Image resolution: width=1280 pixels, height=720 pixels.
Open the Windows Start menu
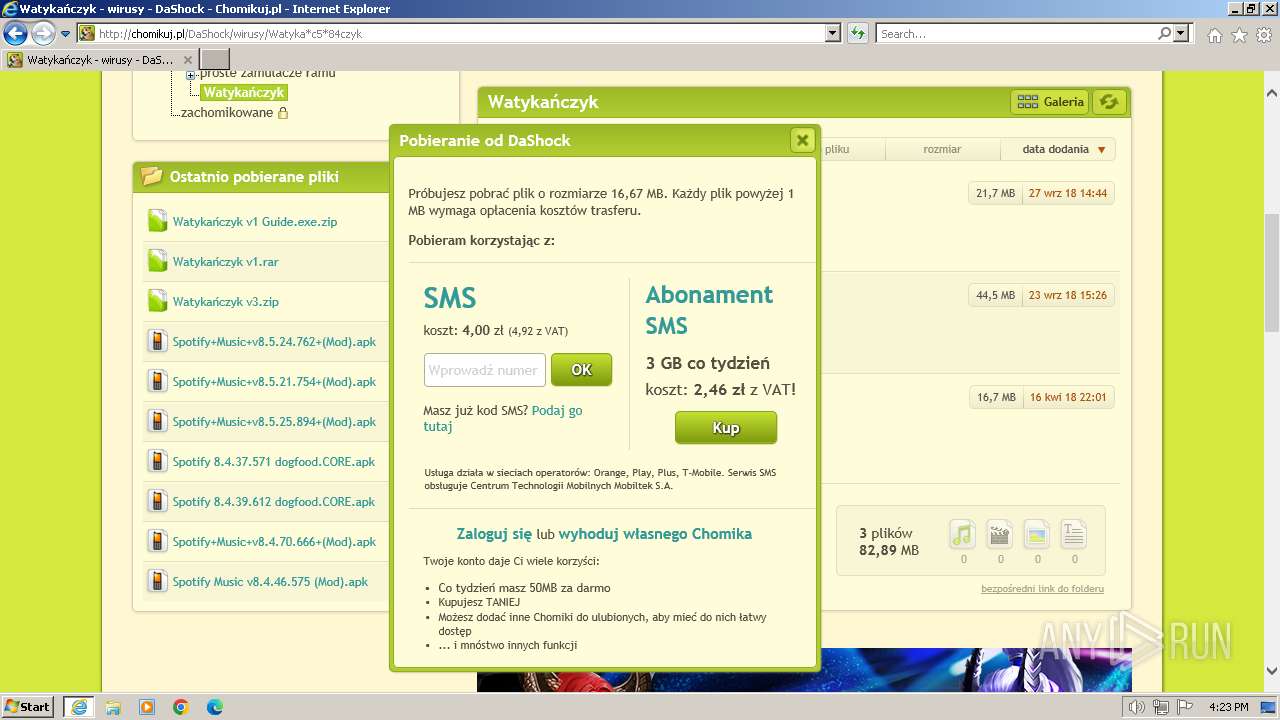coord(27,706)
